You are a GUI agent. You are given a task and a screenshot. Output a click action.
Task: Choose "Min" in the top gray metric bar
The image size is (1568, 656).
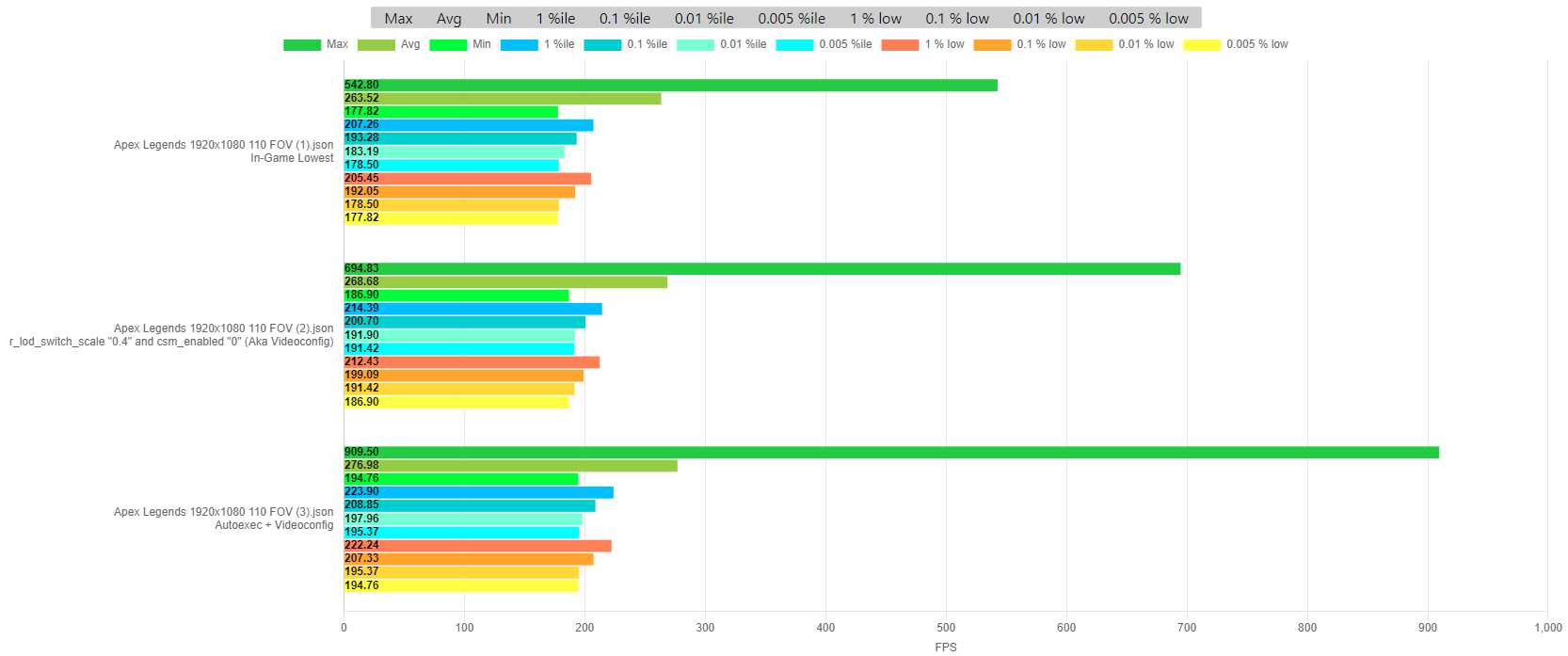(499, 19)
